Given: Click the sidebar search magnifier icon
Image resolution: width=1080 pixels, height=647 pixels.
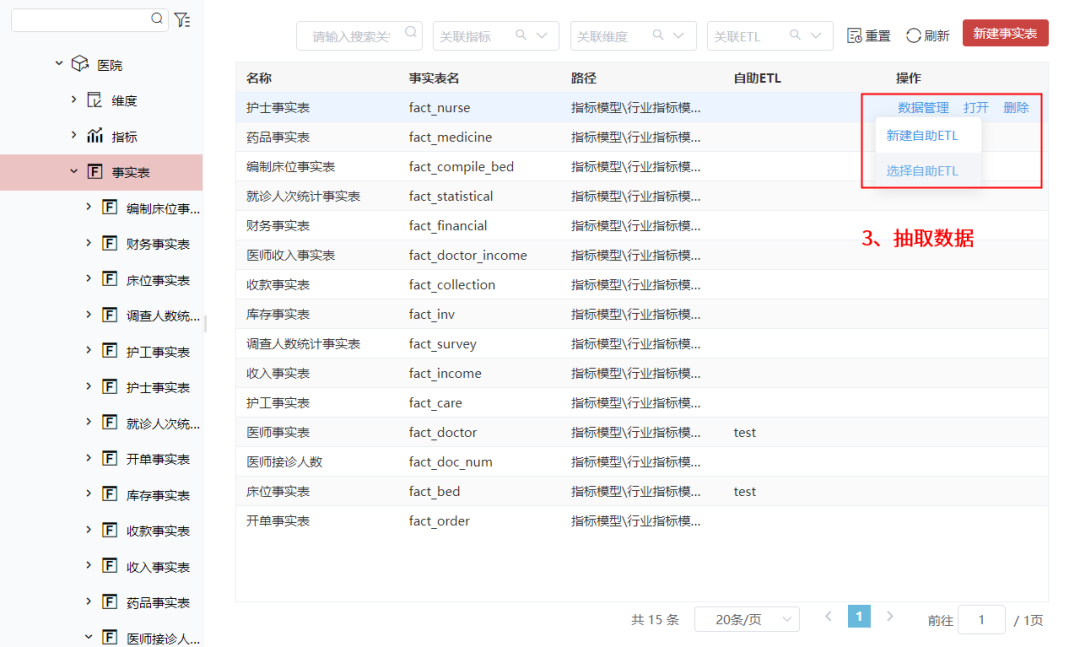Looking at the screenshot, I should pyautogui.click(x=157, y=19).
